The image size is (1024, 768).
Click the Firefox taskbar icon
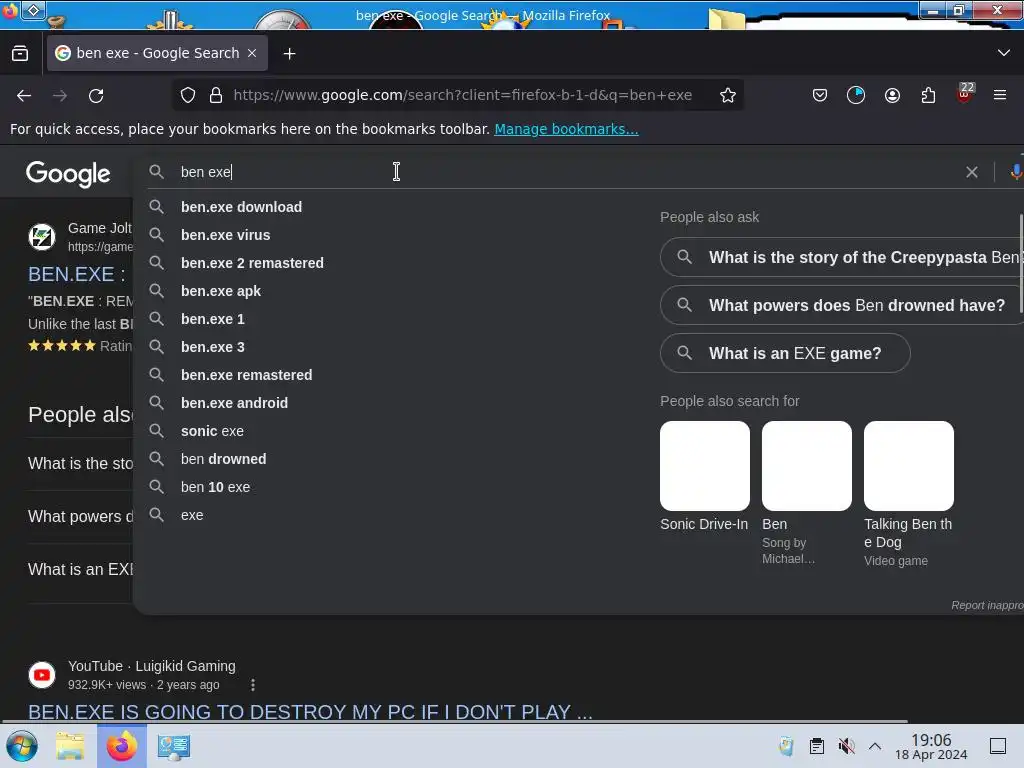pyautogui.click(x=121, y=746)
